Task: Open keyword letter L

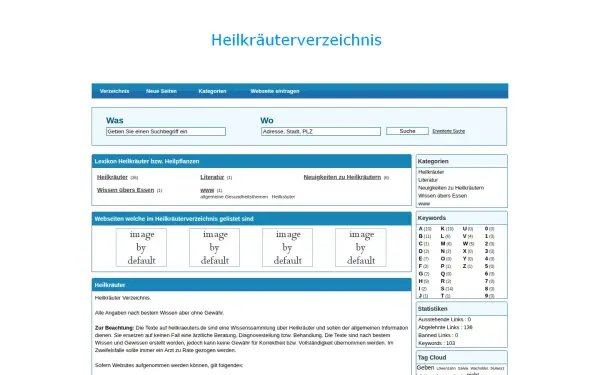Action: coord(442,236)
